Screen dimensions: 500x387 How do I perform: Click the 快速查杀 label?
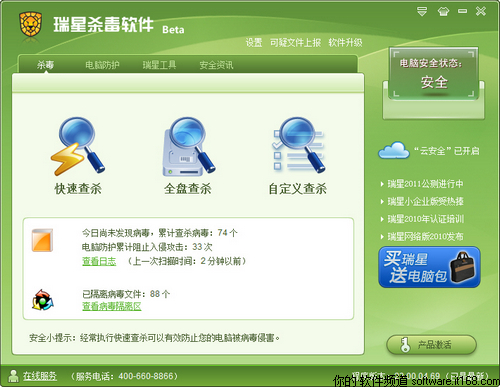(x=78, y=189)
